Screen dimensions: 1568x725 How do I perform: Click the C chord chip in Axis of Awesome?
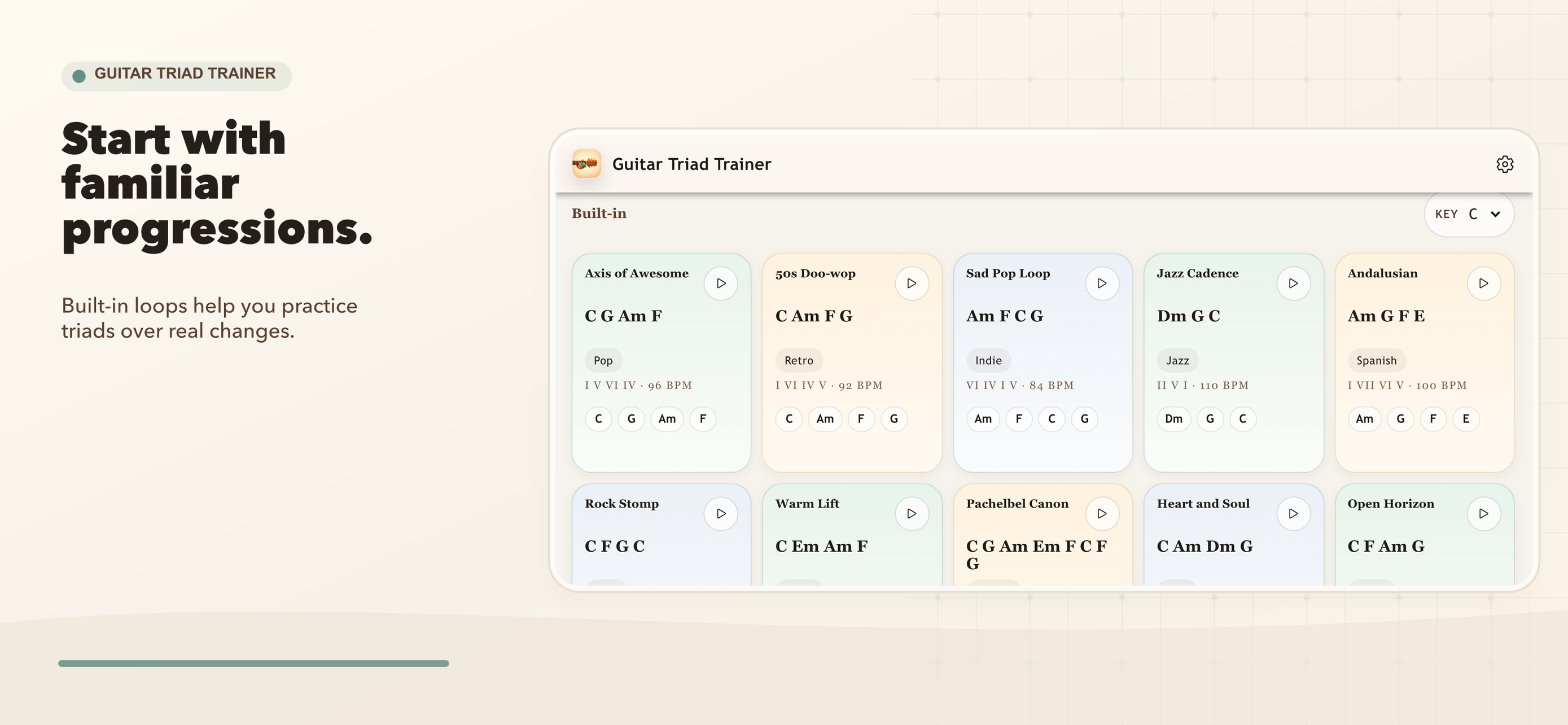click(x=598, y=419)
